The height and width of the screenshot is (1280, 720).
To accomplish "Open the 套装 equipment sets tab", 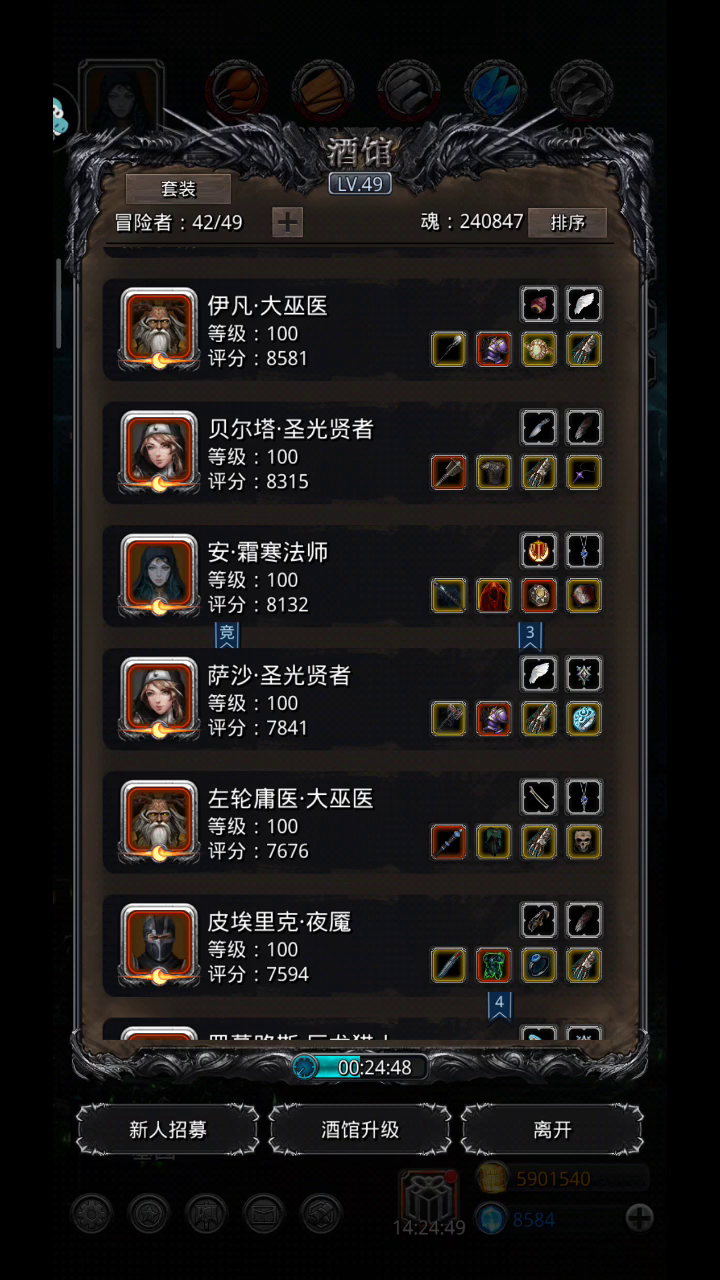I will (x=179, y=188).
